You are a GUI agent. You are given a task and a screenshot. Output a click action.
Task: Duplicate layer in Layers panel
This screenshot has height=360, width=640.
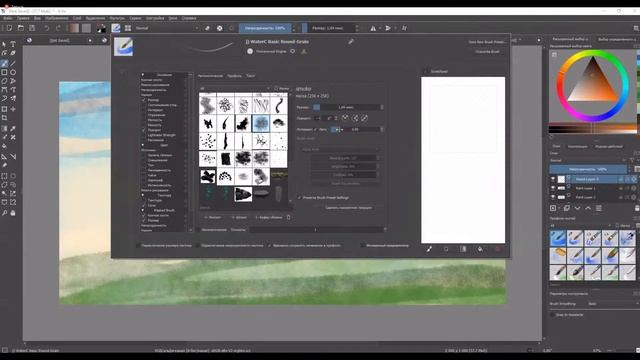[x=567, y=208]
